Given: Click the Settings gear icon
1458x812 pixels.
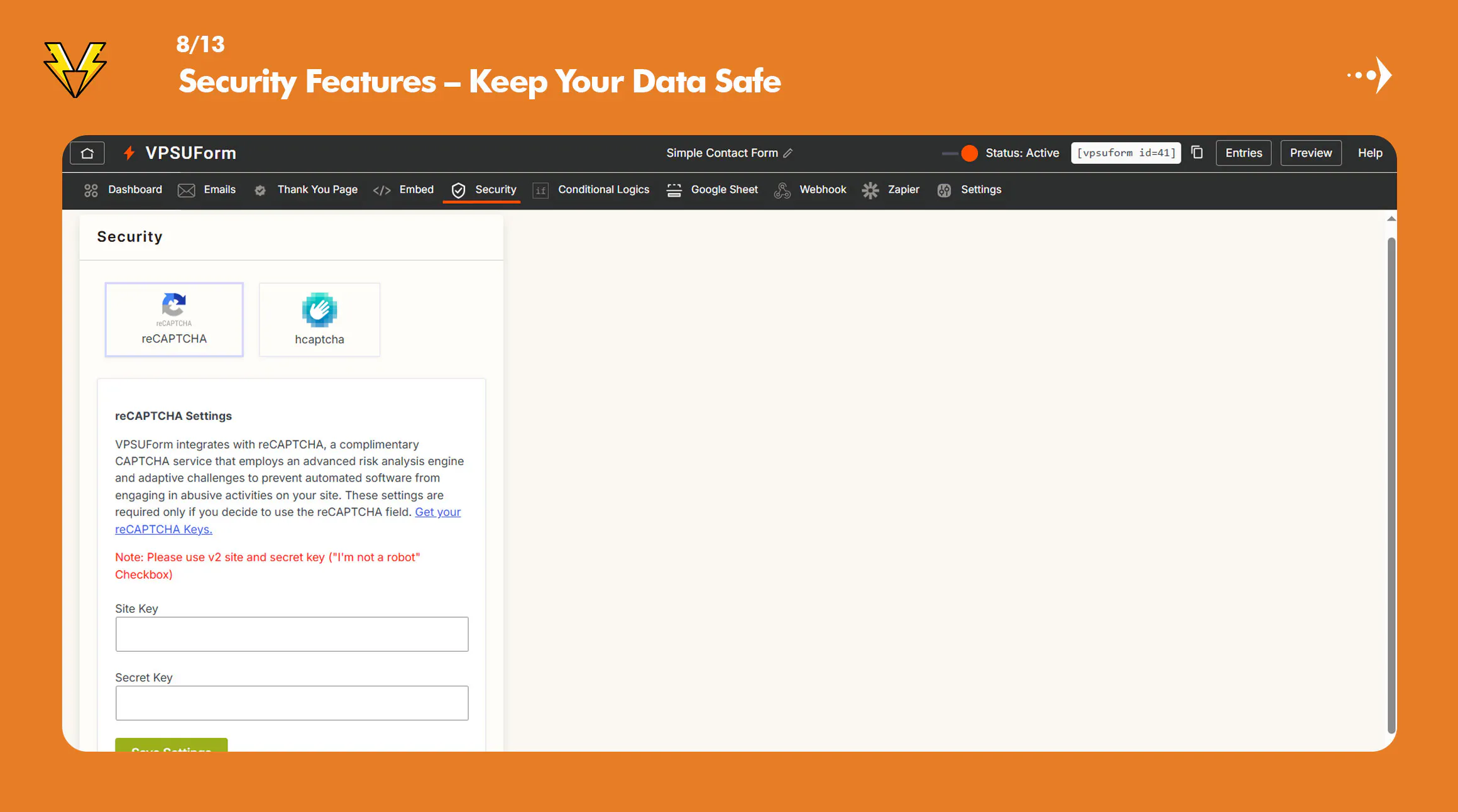Looking at the screenshot, I should (944, 190).
